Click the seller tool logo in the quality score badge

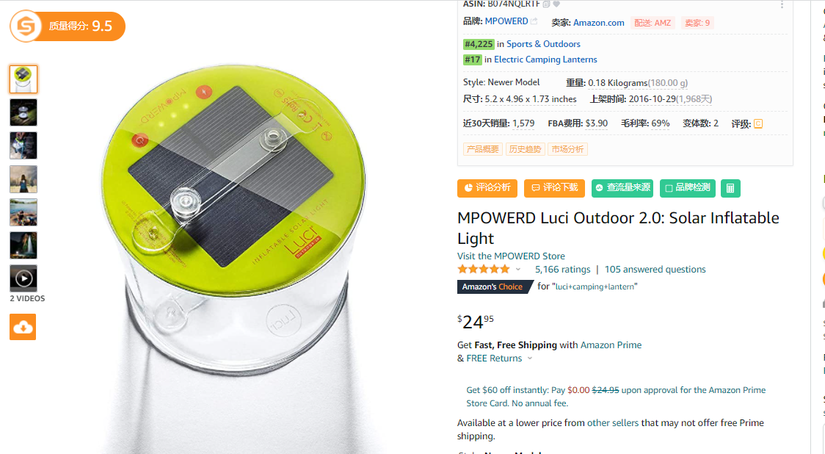coord(26,26)
